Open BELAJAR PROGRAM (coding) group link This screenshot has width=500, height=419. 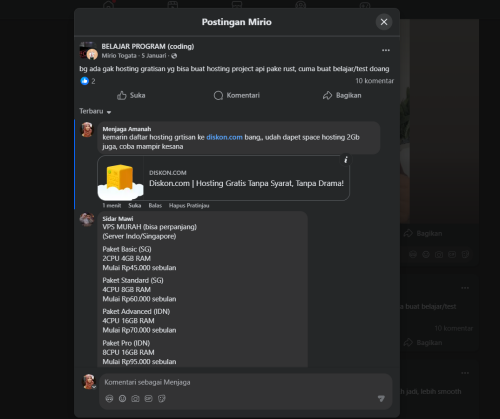click(148, 46)
